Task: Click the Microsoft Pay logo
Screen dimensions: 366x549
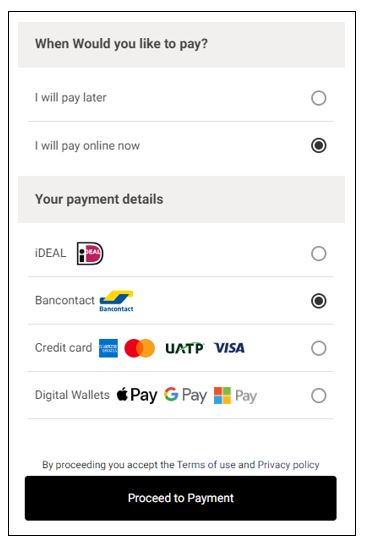Action: click(235, 396)
